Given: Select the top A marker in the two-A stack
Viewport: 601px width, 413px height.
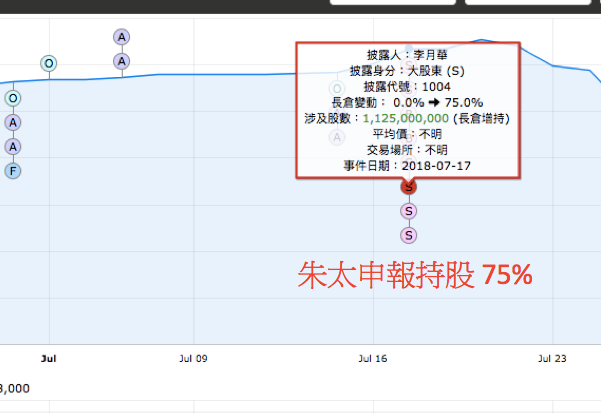Looking at the screenshot, I should 121,37.
